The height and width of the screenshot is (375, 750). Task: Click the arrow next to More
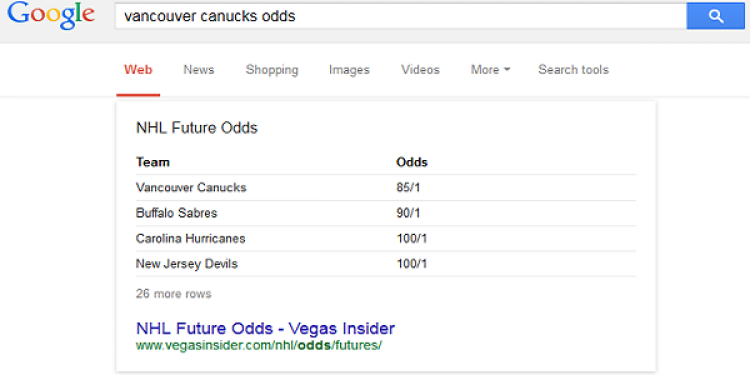(x=507, y=70)
